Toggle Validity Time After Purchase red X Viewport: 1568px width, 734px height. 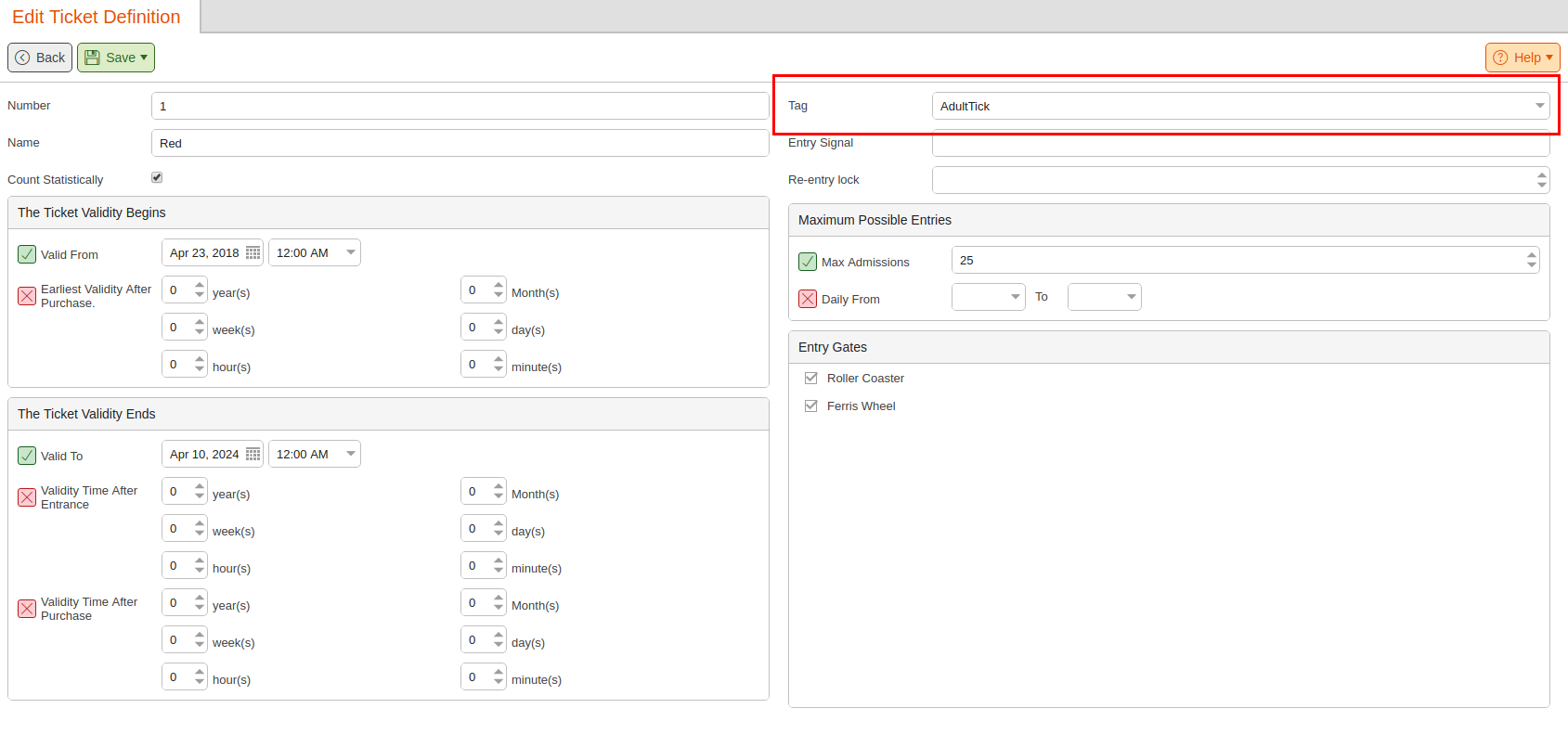point(27,609)
